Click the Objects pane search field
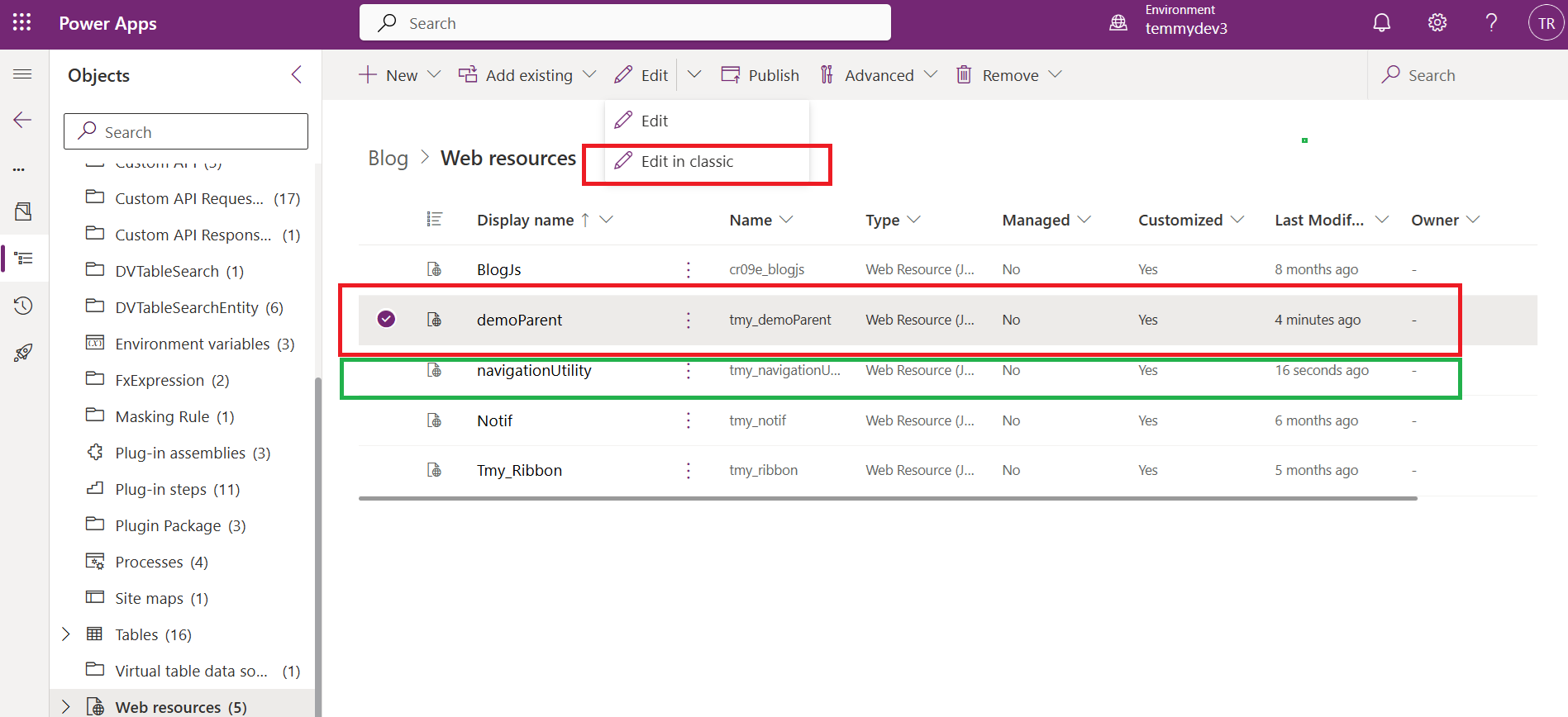This screenshot has width=1568, height=717. pos(186,131)
